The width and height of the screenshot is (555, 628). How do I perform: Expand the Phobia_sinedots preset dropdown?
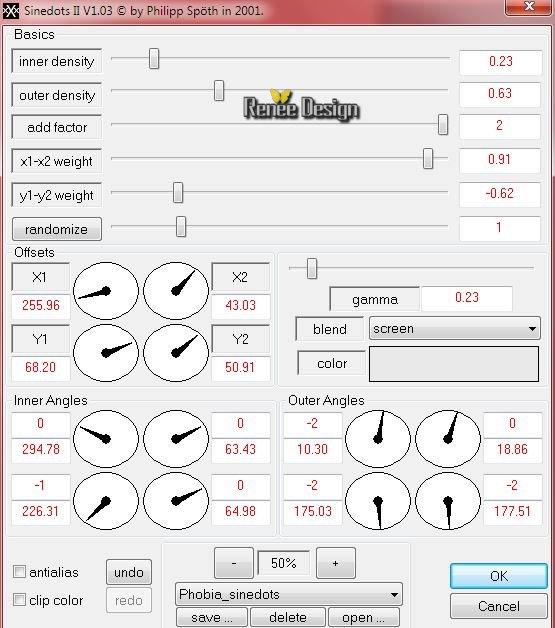point(289,594)
